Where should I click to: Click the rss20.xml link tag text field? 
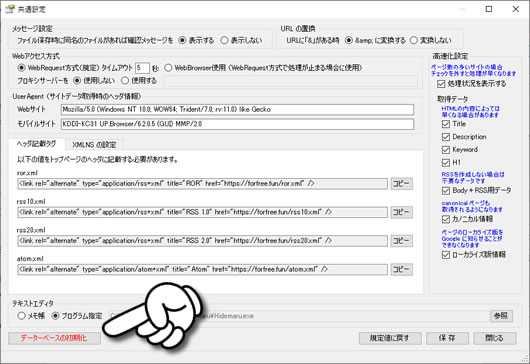(202, 241)
